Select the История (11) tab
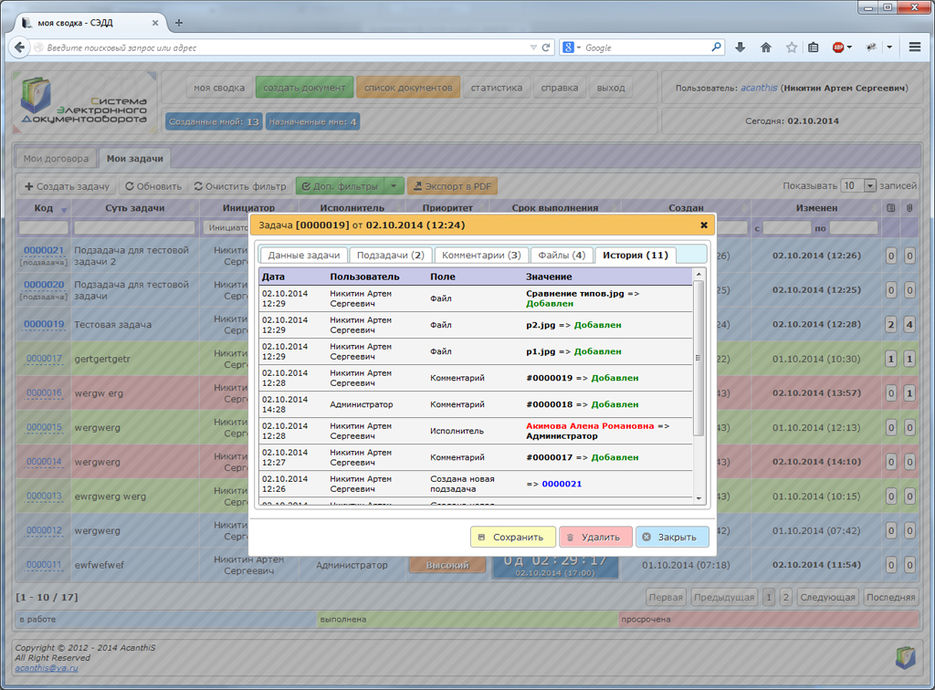Screen dimensions: 935x690 coord(636,255)
